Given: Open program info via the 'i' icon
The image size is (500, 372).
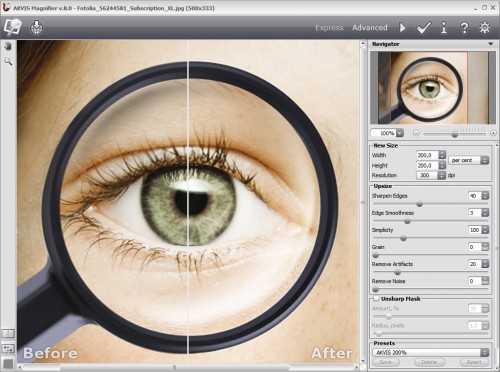Looking at the screenshot, I should (444, 27).
